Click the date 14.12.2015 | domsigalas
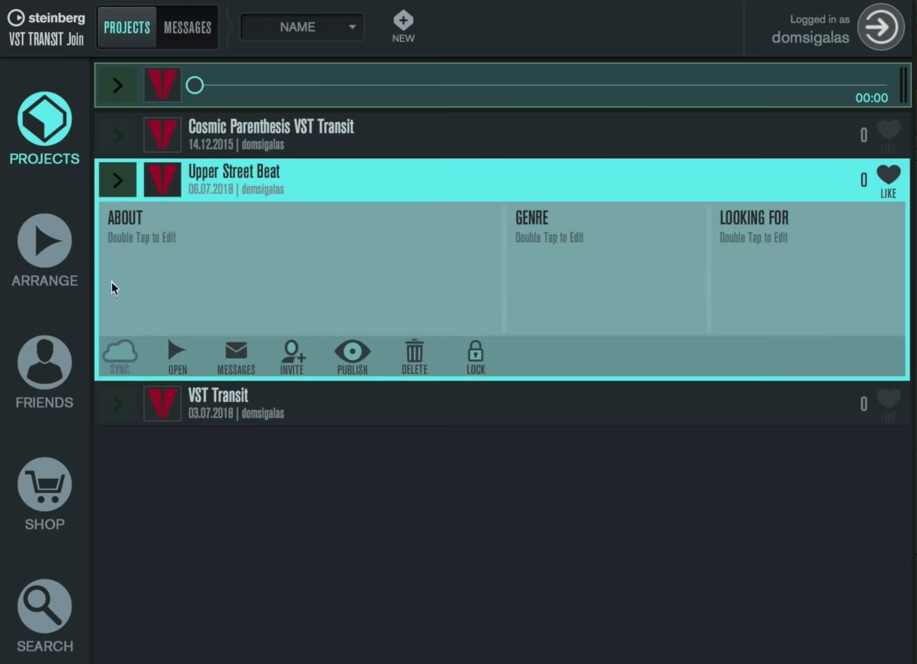Screen dimensions: 917x664 click(236, 145)
